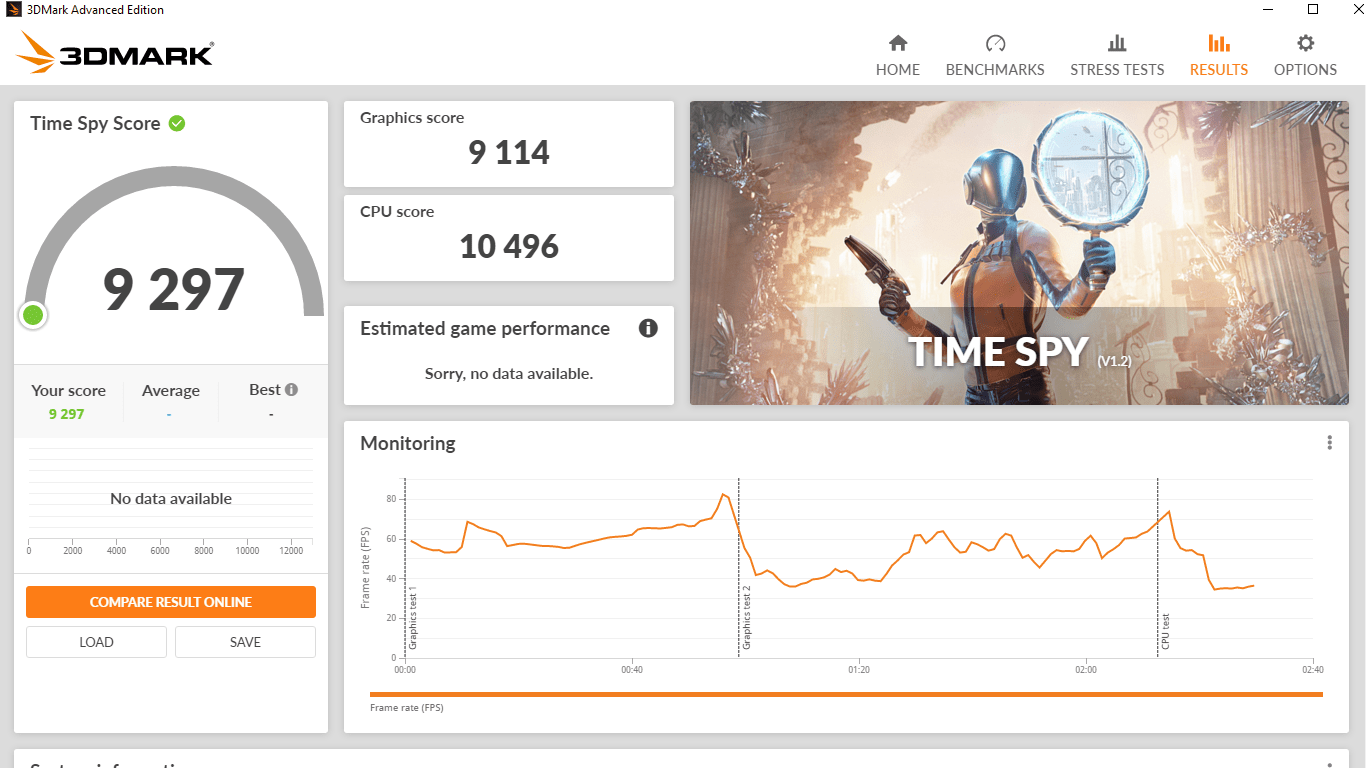
Task: Click the options gear icon
Action: [x=1305, y=43]
